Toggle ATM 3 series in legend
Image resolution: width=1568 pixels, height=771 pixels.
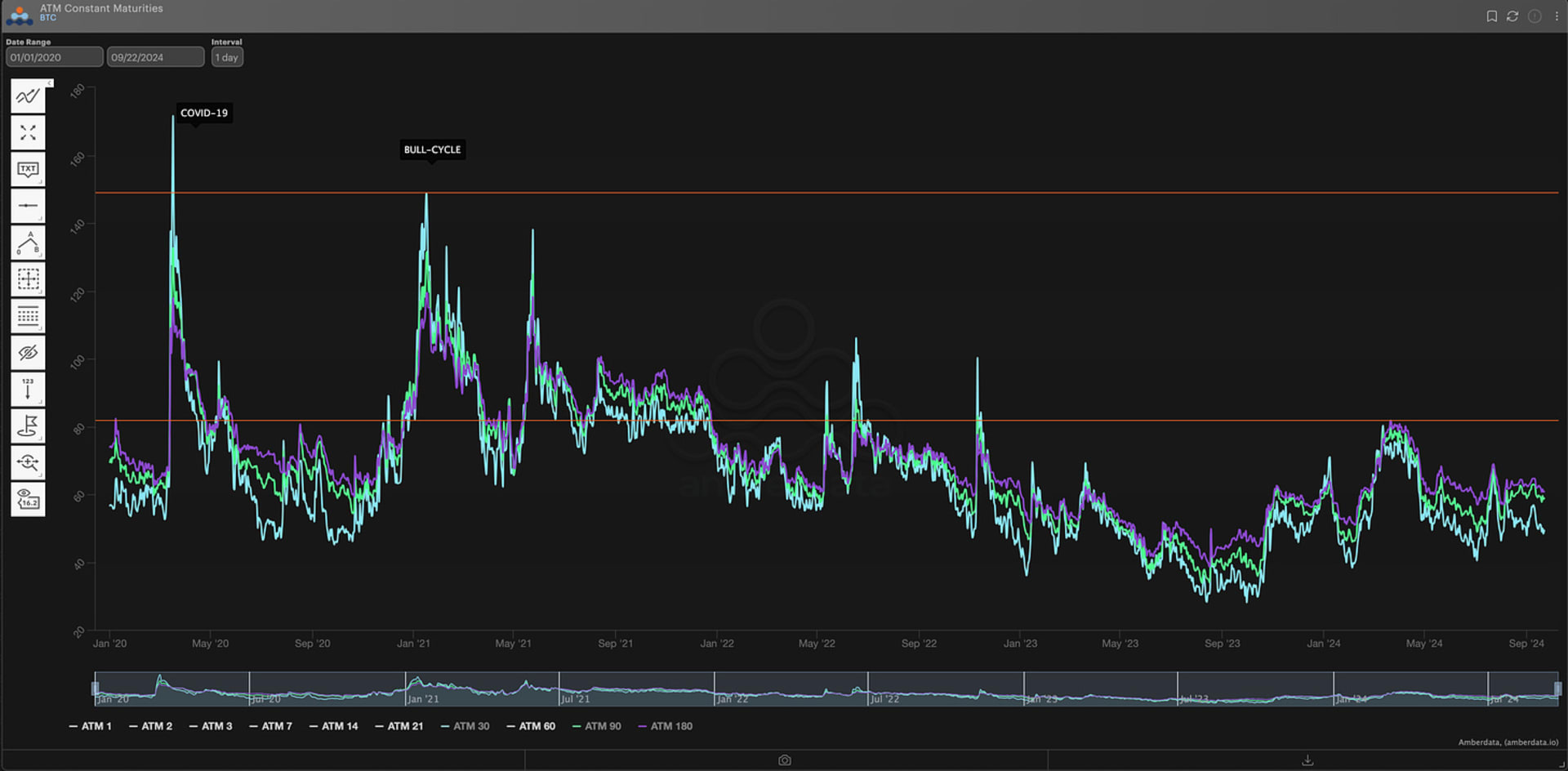211,726
